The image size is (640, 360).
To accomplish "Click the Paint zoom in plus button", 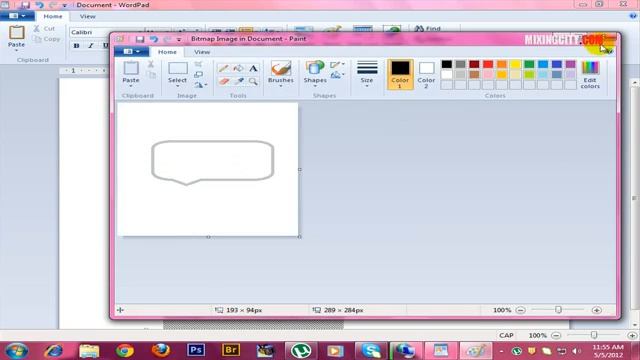I will (597, 310).
